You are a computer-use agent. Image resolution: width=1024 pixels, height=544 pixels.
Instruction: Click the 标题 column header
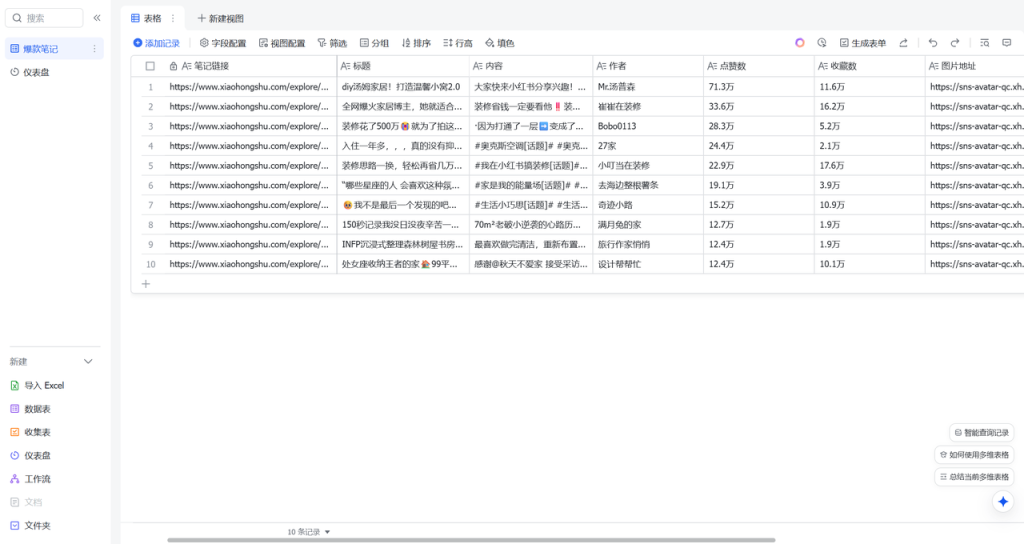(403, 66)
